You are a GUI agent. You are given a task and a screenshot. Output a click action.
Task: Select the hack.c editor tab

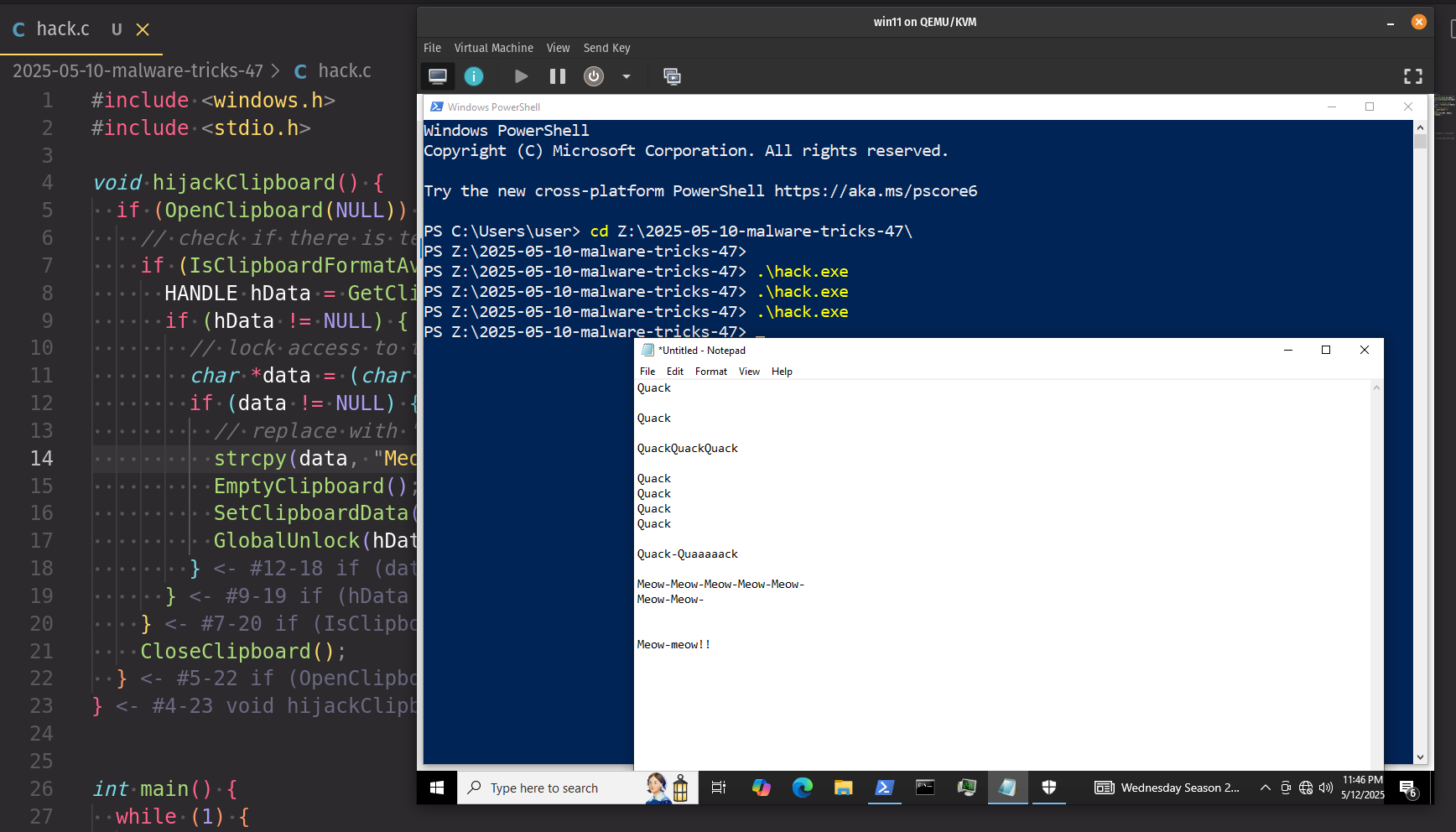tap(81, 29)
